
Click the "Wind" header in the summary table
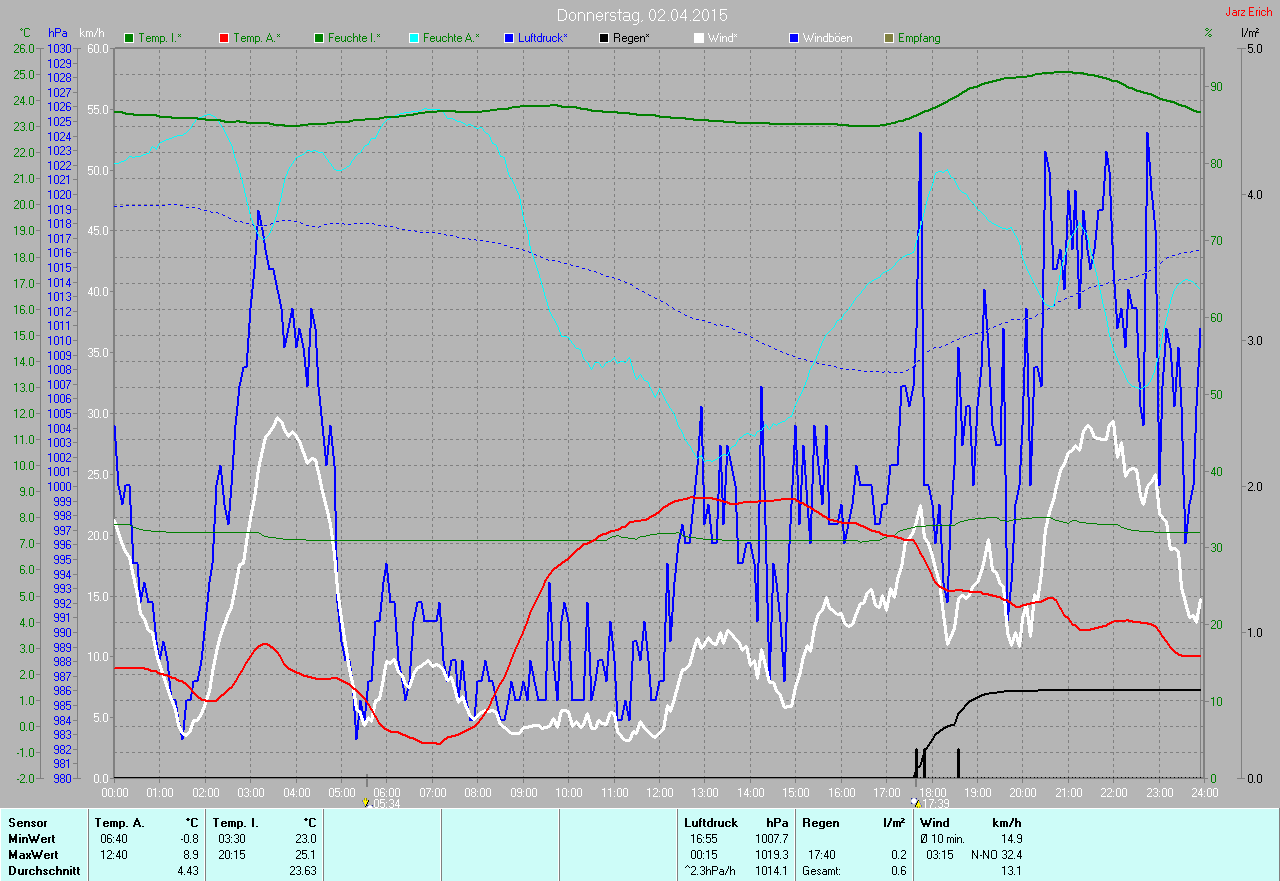tap(934, 823)
